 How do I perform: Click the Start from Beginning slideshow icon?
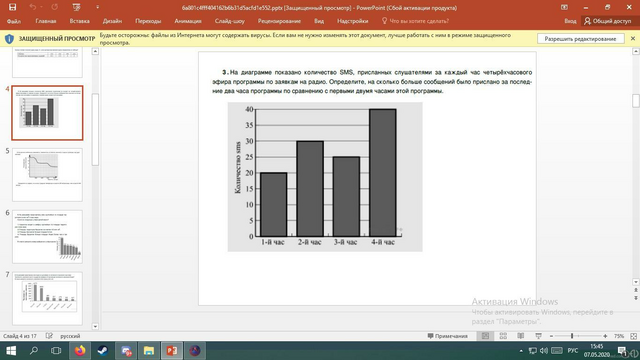tap(76, 7)
